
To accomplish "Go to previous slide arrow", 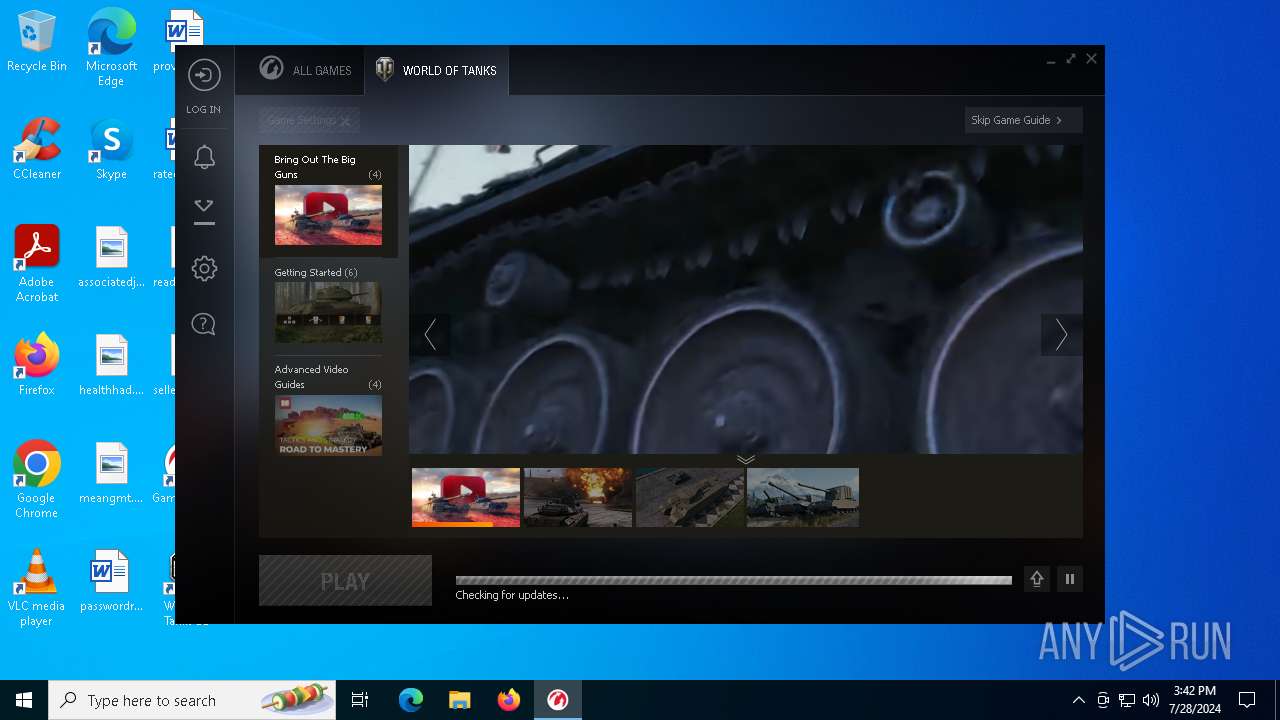I will coord(430,334).
